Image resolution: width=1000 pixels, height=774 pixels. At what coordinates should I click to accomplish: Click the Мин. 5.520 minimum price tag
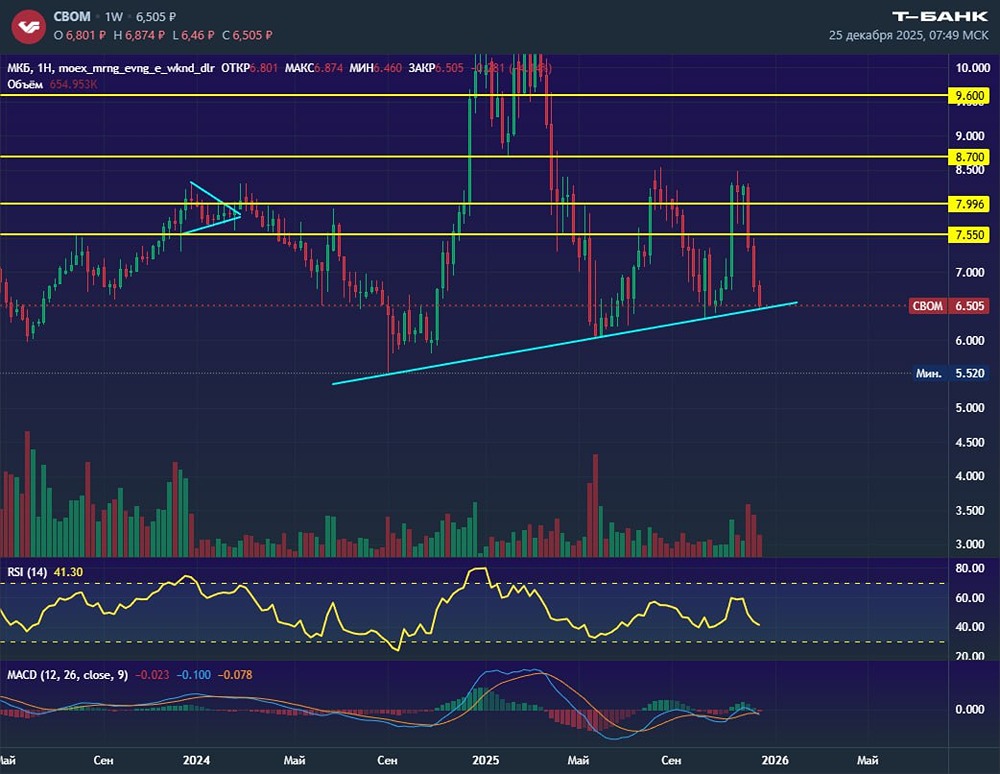coord(950,373)
